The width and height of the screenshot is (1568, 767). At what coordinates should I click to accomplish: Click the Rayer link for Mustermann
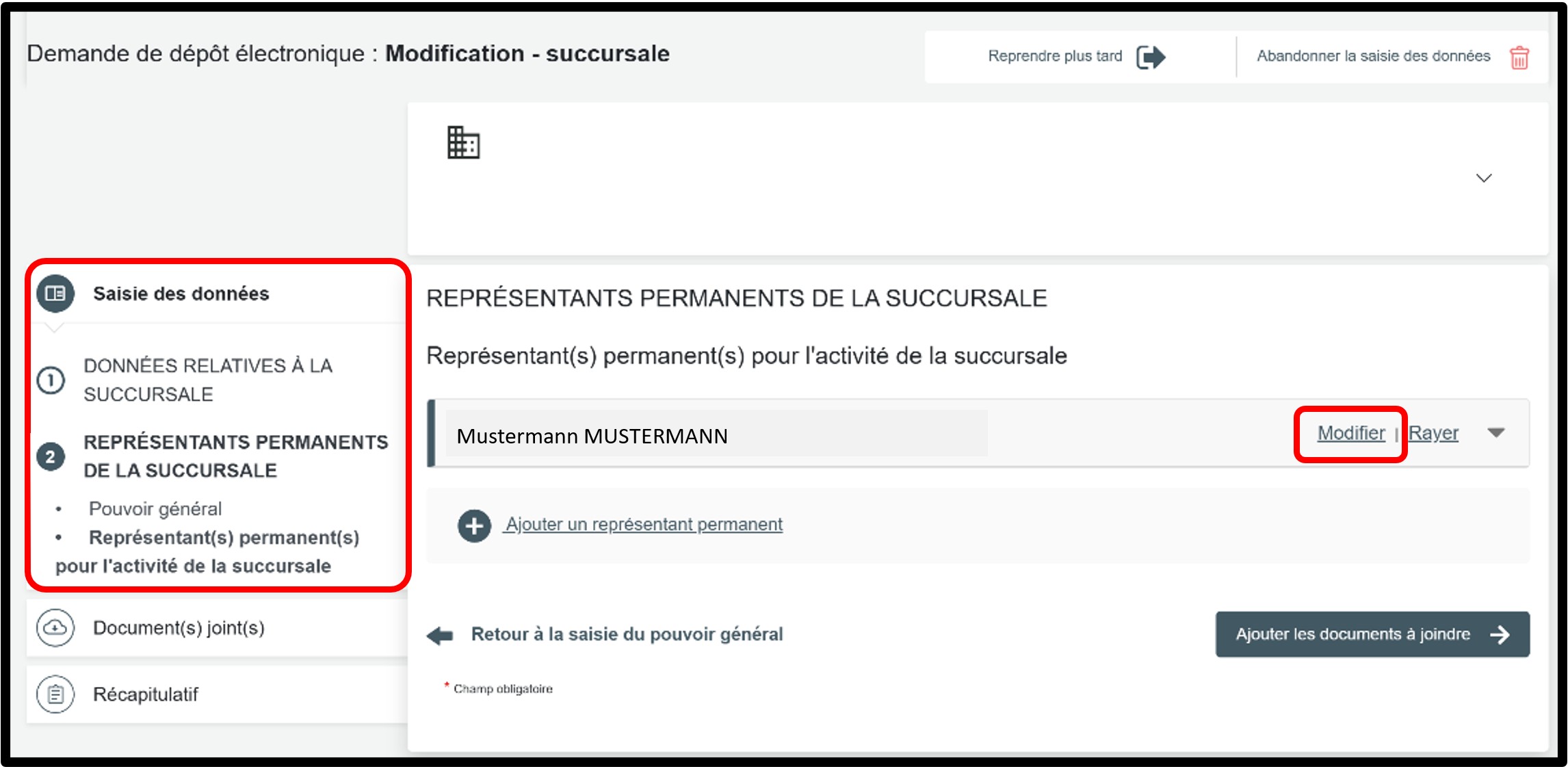click(x=1433, y=433)
